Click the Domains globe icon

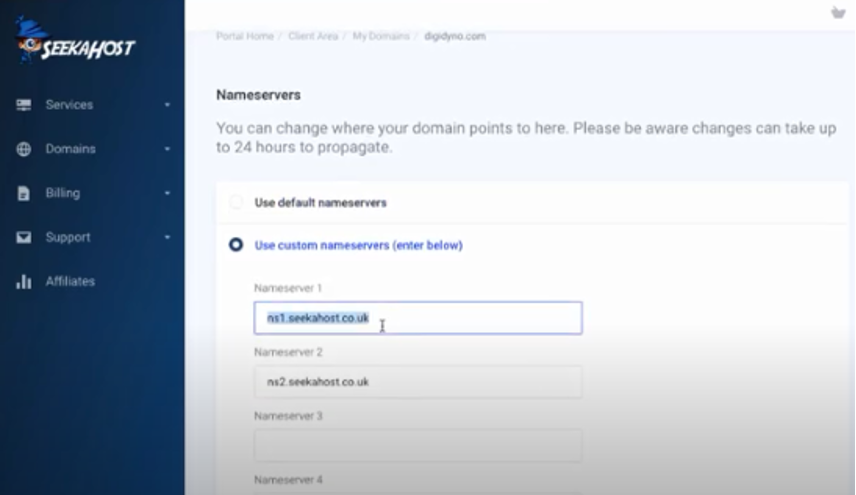(23, 149)
